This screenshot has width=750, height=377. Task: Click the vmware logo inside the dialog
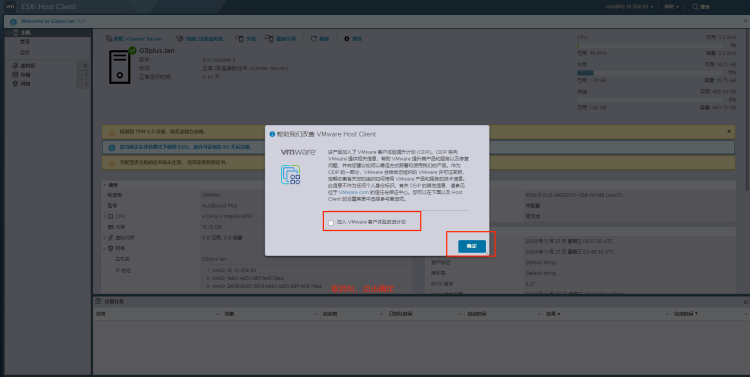tap(298, 152)
